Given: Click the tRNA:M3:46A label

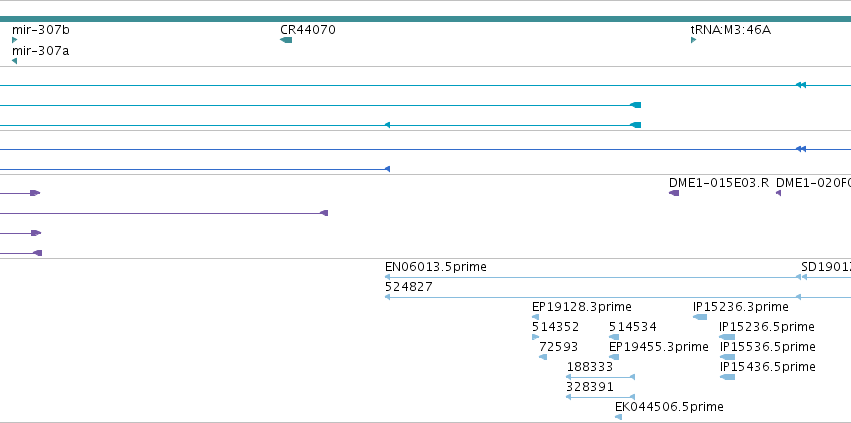Looking at the screenshot, I should [731, 30].
